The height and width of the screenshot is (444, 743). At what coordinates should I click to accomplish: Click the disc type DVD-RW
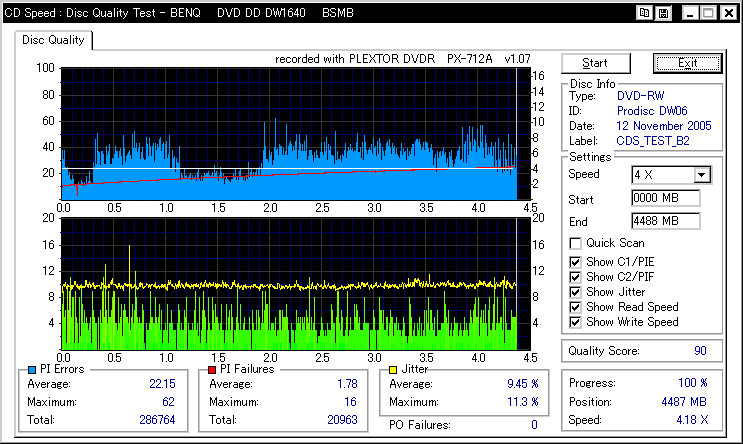tap(641, 96)
